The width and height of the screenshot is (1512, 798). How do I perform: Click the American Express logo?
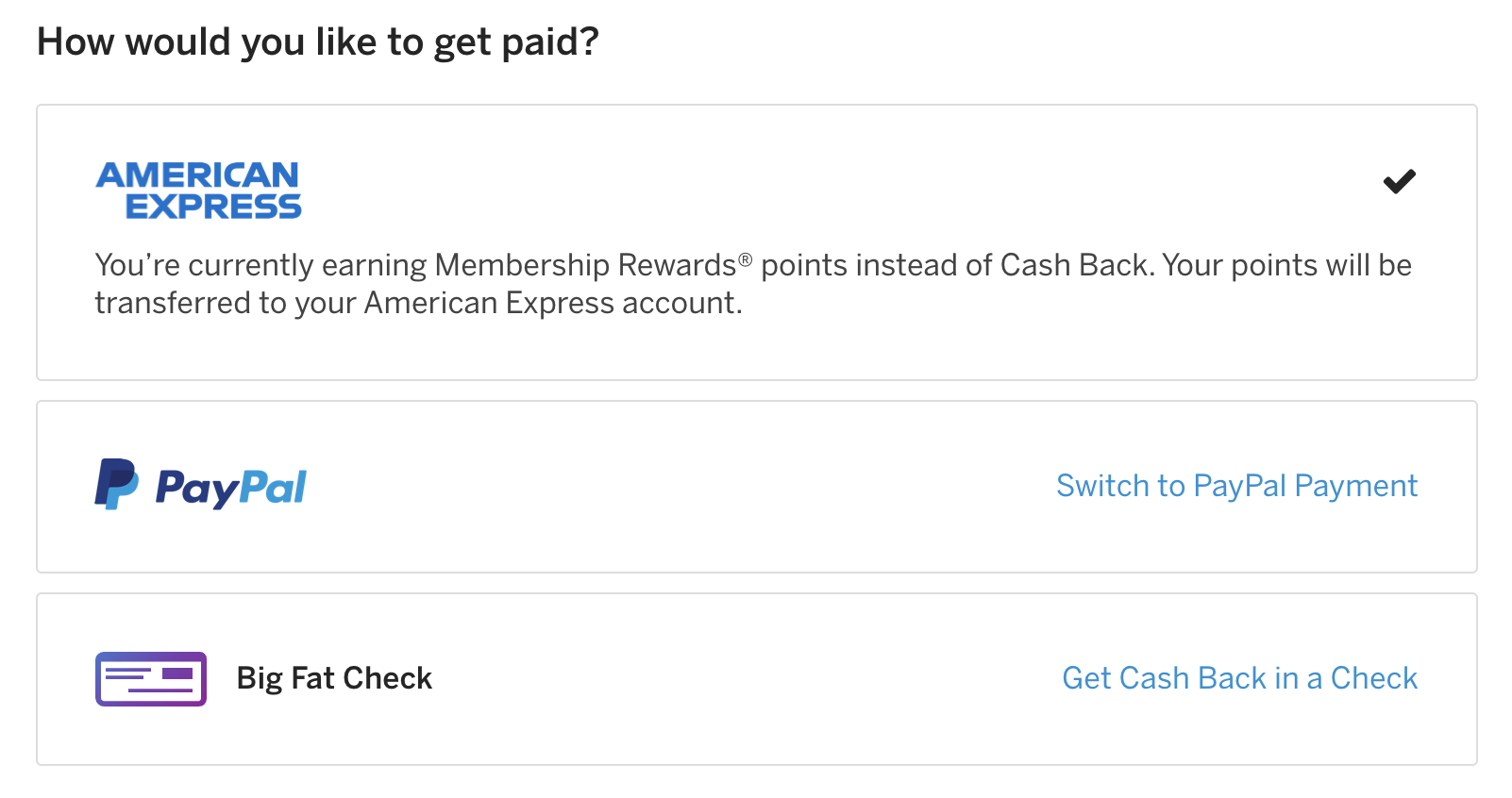point(198,189)
